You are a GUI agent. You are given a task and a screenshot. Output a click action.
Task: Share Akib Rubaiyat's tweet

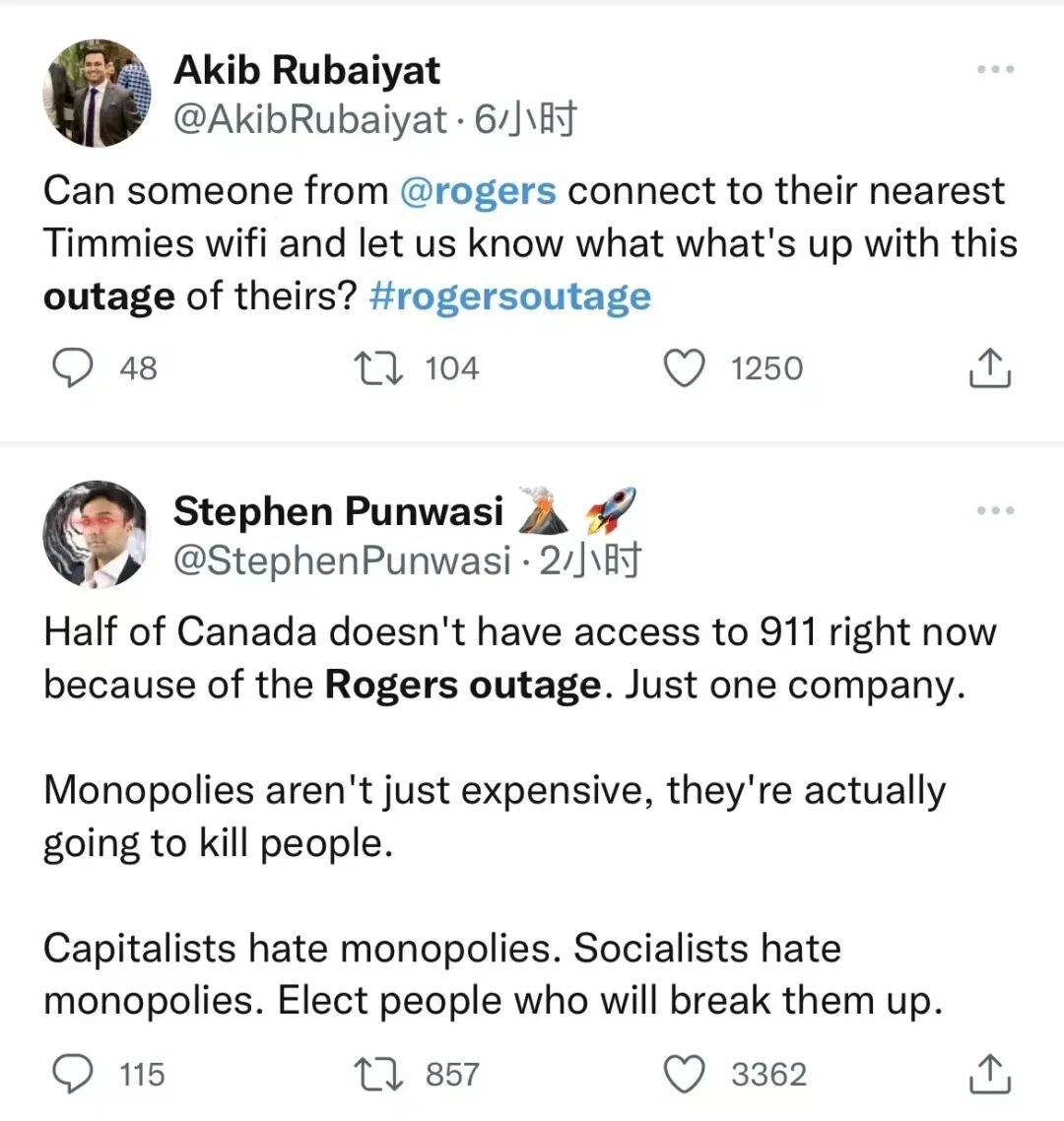[990, 367]
